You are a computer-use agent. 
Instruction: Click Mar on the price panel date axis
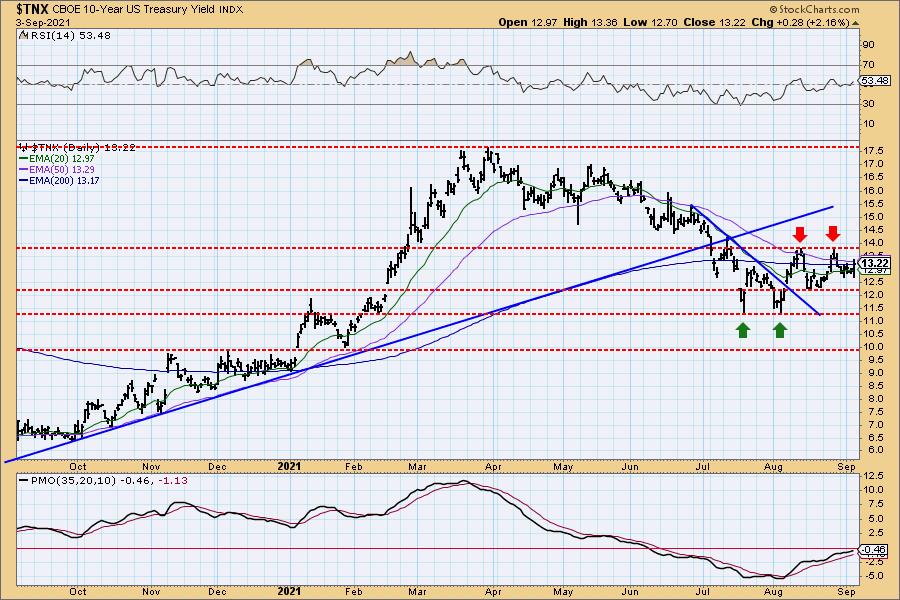coord(417,467)
